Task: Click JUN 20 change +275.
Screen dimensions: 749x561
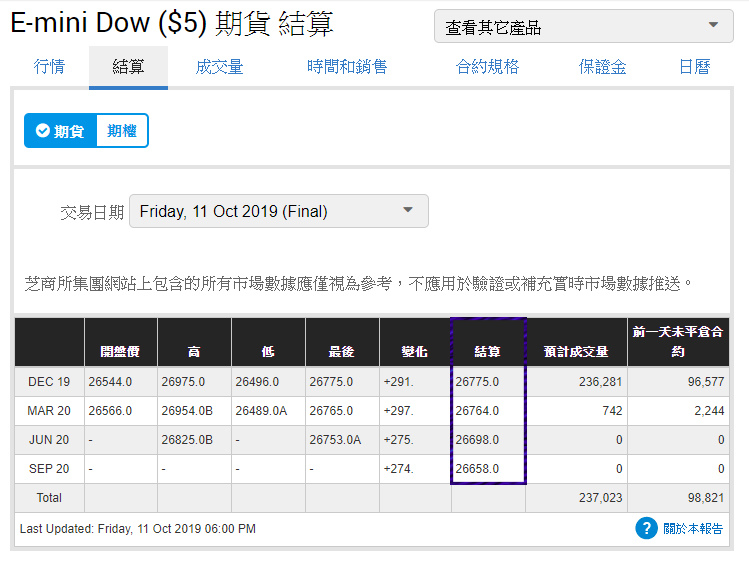Action: [398, 440]
